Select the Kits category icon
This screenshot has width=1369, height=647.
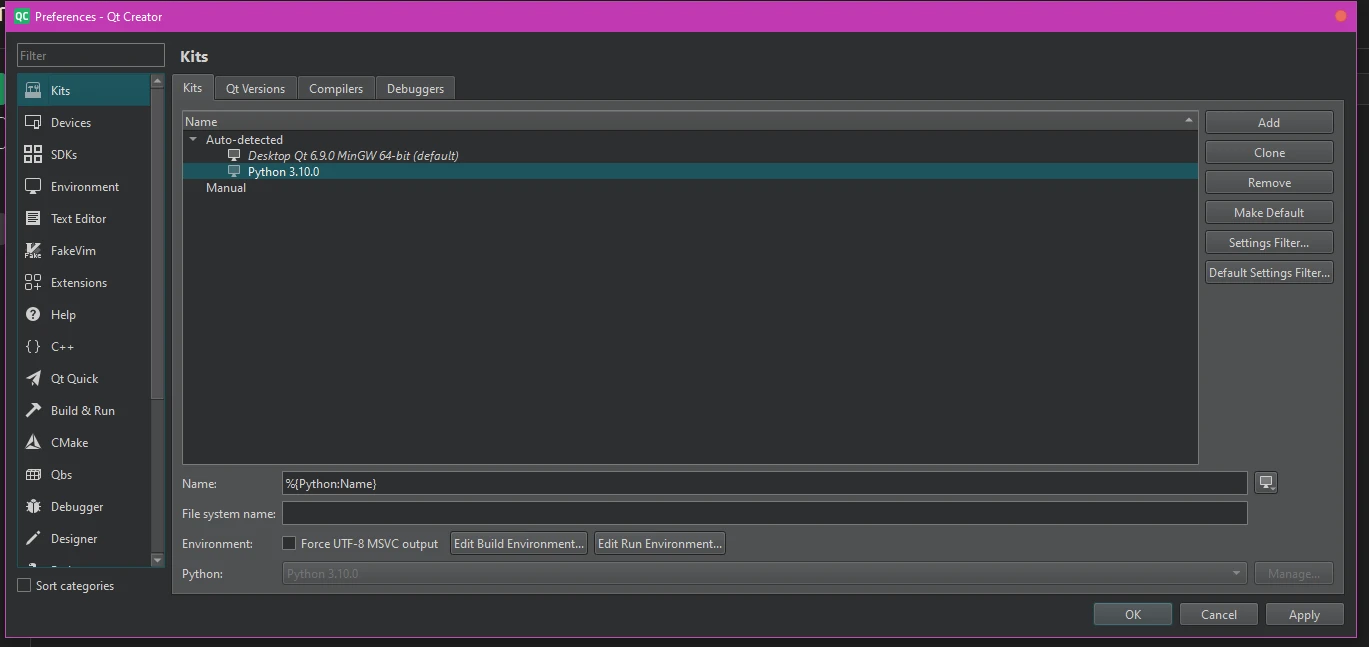point(33,90)
